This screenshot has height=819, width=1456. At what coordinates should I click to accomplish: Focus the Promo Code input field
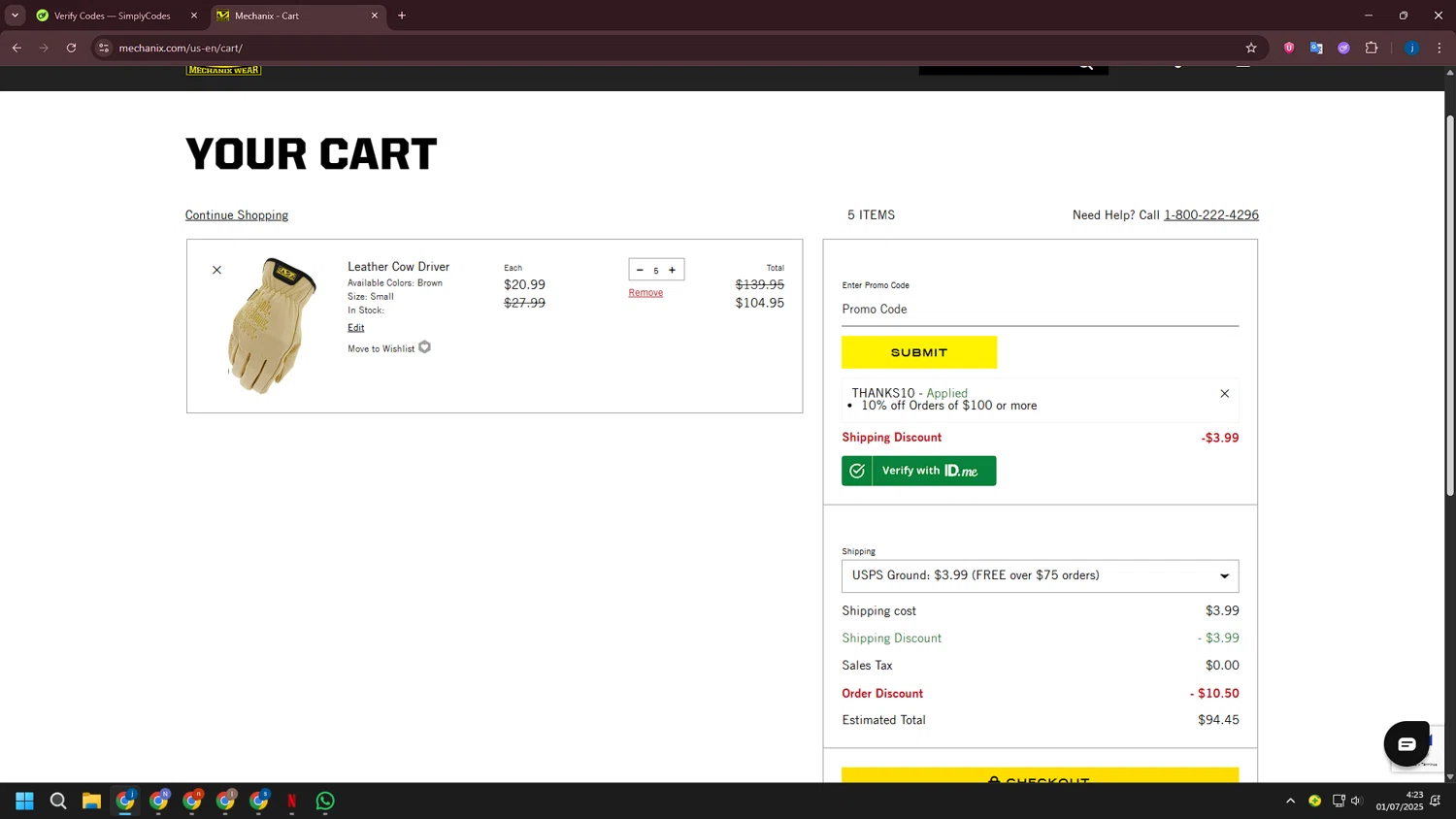pos(1040,310)
